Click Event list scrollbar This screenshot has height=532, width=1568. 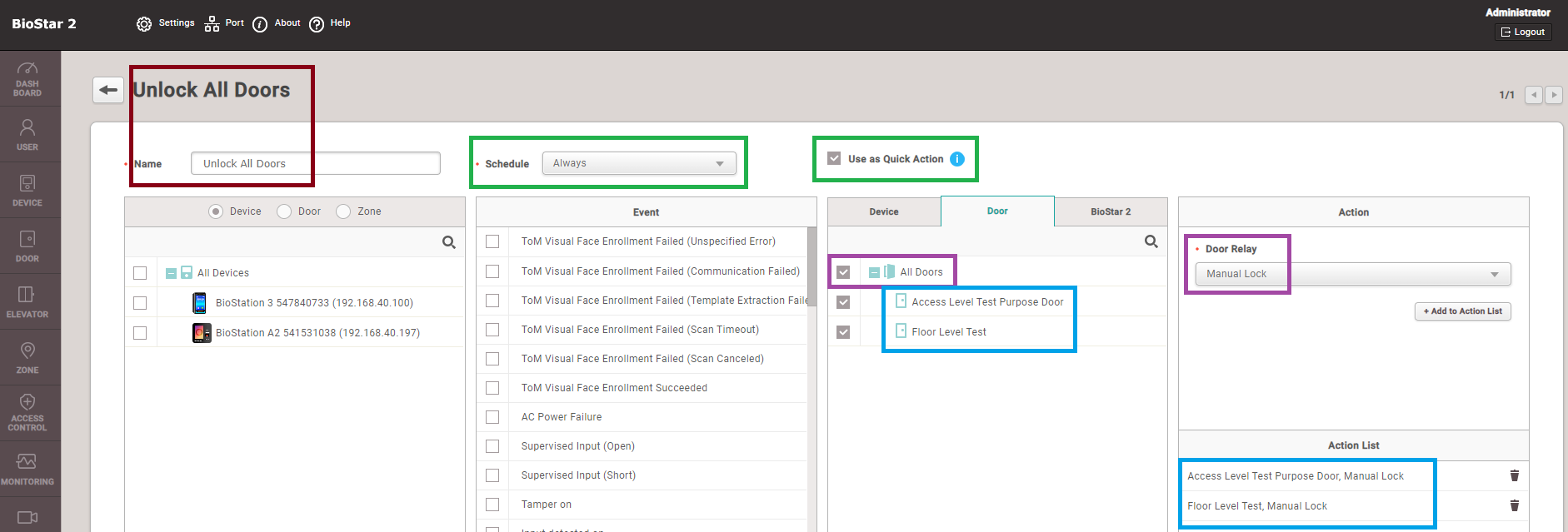(x=812, y=266)
